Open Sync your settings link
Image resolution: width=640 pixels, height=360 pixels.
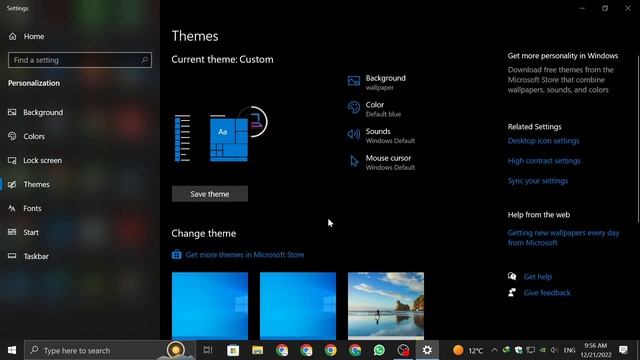(538, 181)
